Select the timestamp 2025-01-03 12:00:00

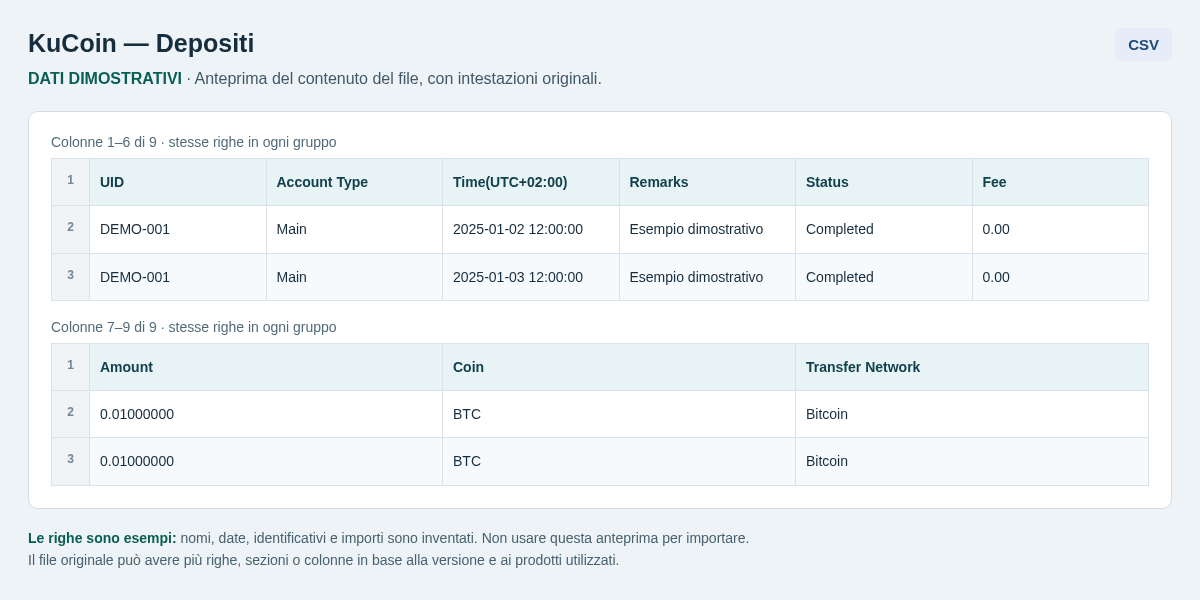point(518,277)
